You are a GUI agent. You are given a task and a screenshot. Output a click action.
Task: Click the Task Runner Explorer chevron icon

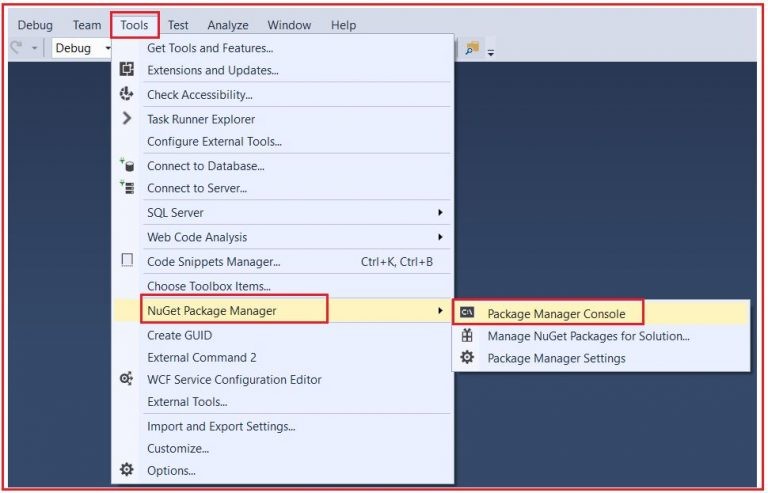(x=127, y=118)
